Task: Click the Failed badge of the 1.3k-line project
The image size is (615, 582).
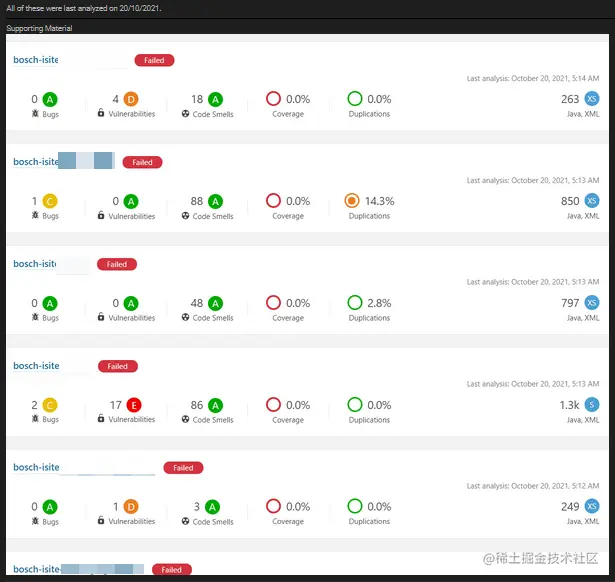Action: (x=118, y=366)
